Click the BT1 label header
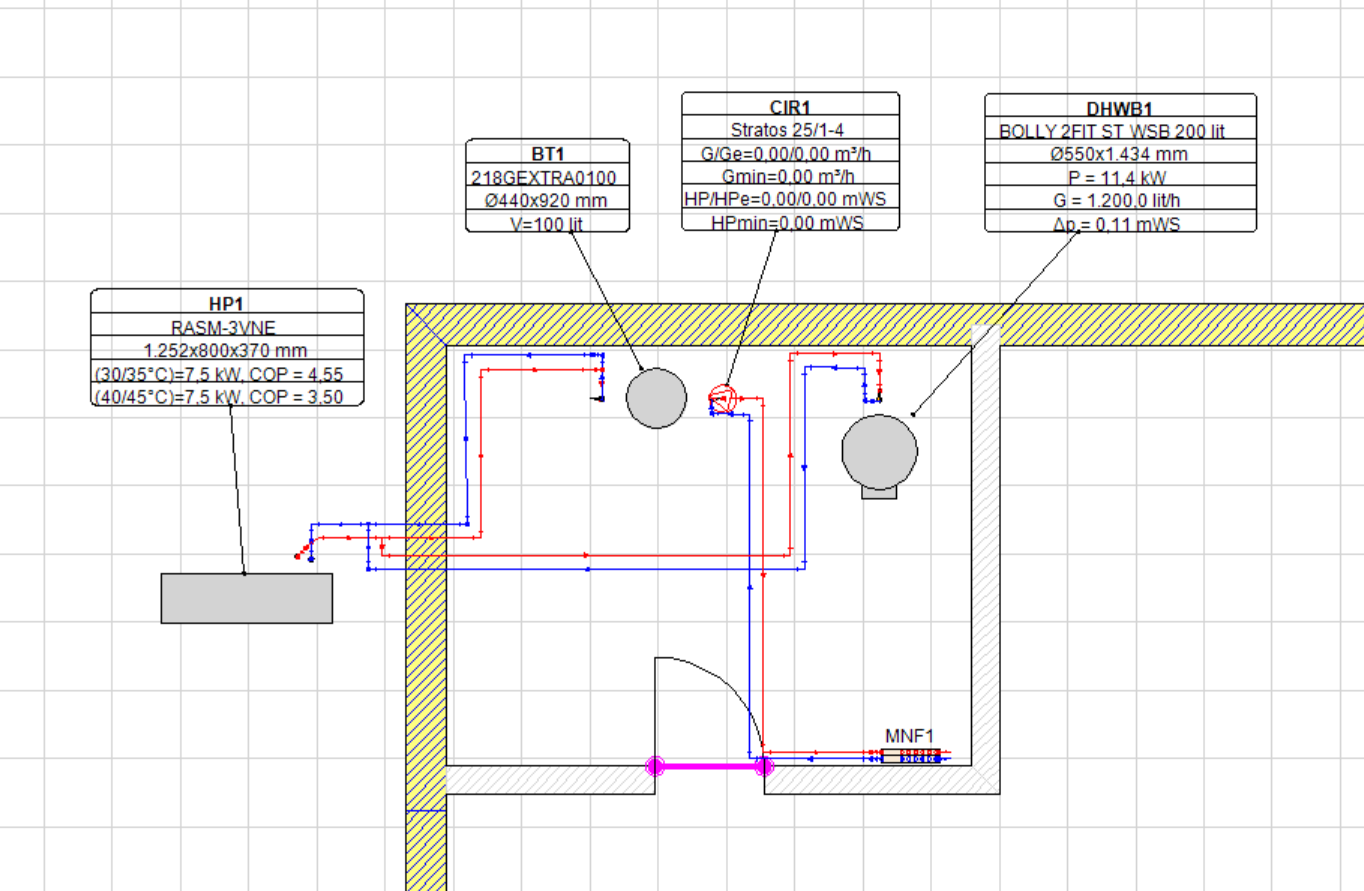The image size is (1364, 891). click(x=547, y=153)
